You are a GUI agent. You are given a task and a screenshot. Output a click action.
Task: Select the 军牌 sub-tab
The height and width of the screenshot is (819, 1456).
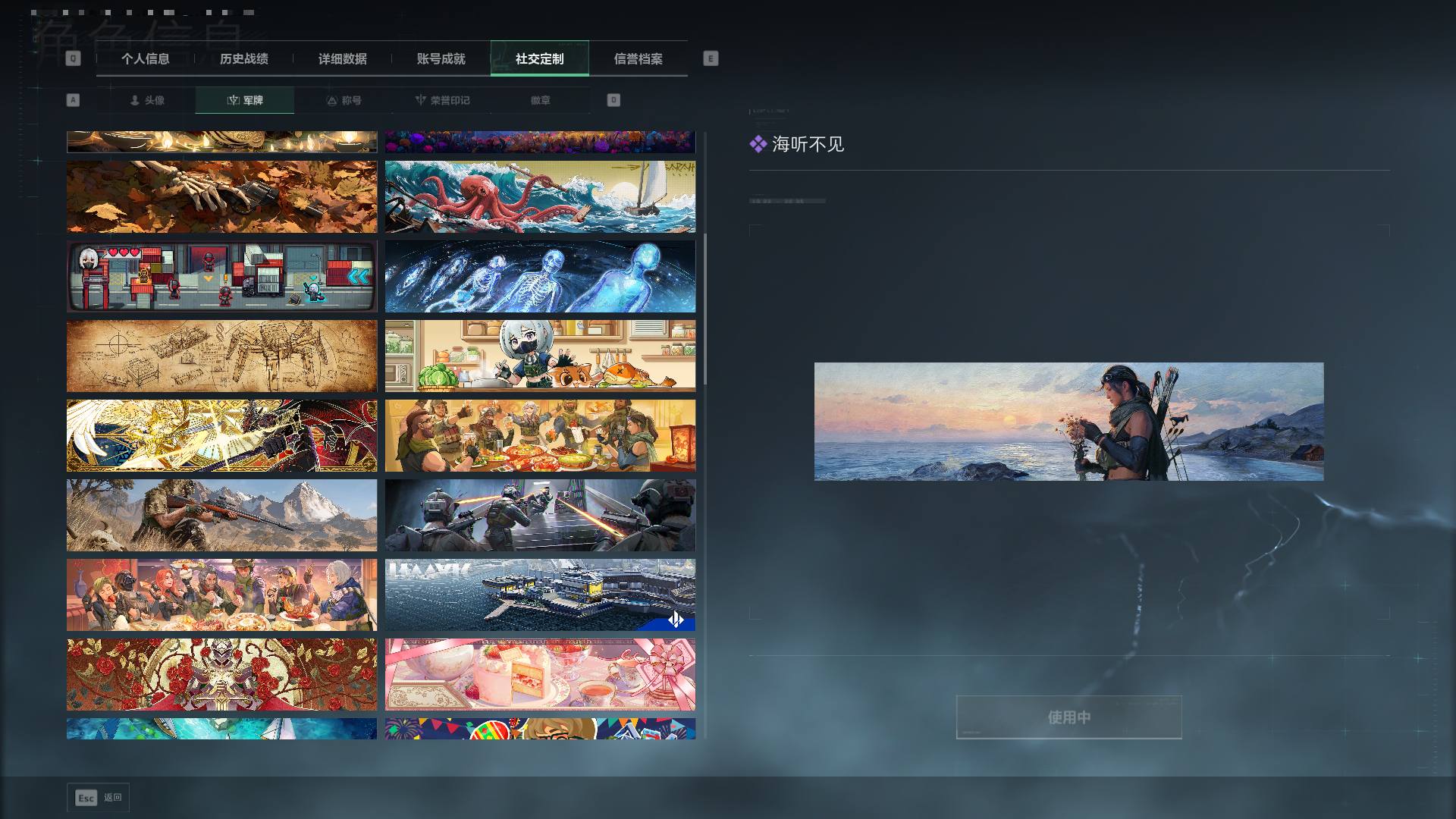(x=244, y=100)
